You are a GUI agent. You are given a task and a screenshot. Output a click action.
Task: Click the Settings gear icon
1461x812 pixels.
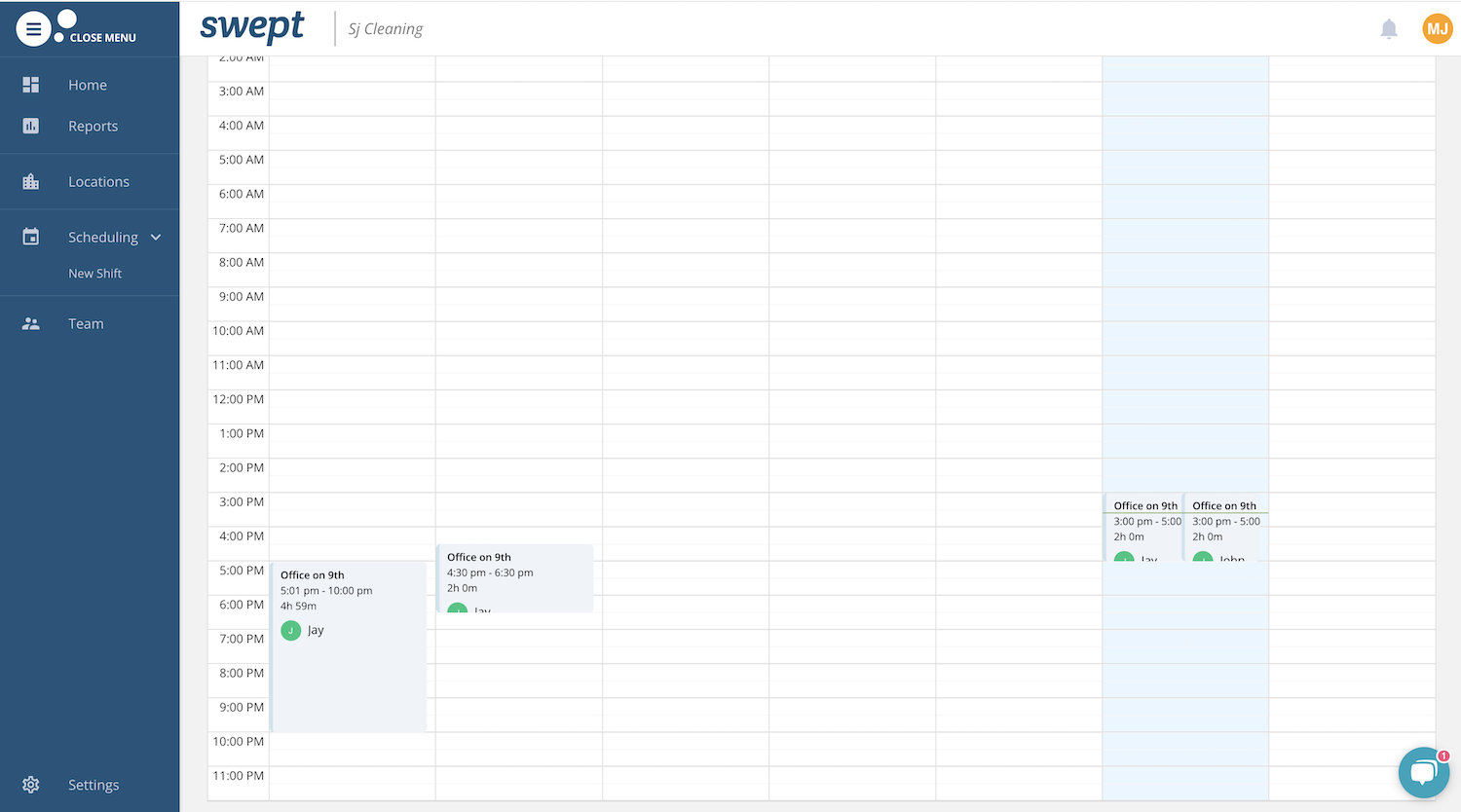click(30, 785)
